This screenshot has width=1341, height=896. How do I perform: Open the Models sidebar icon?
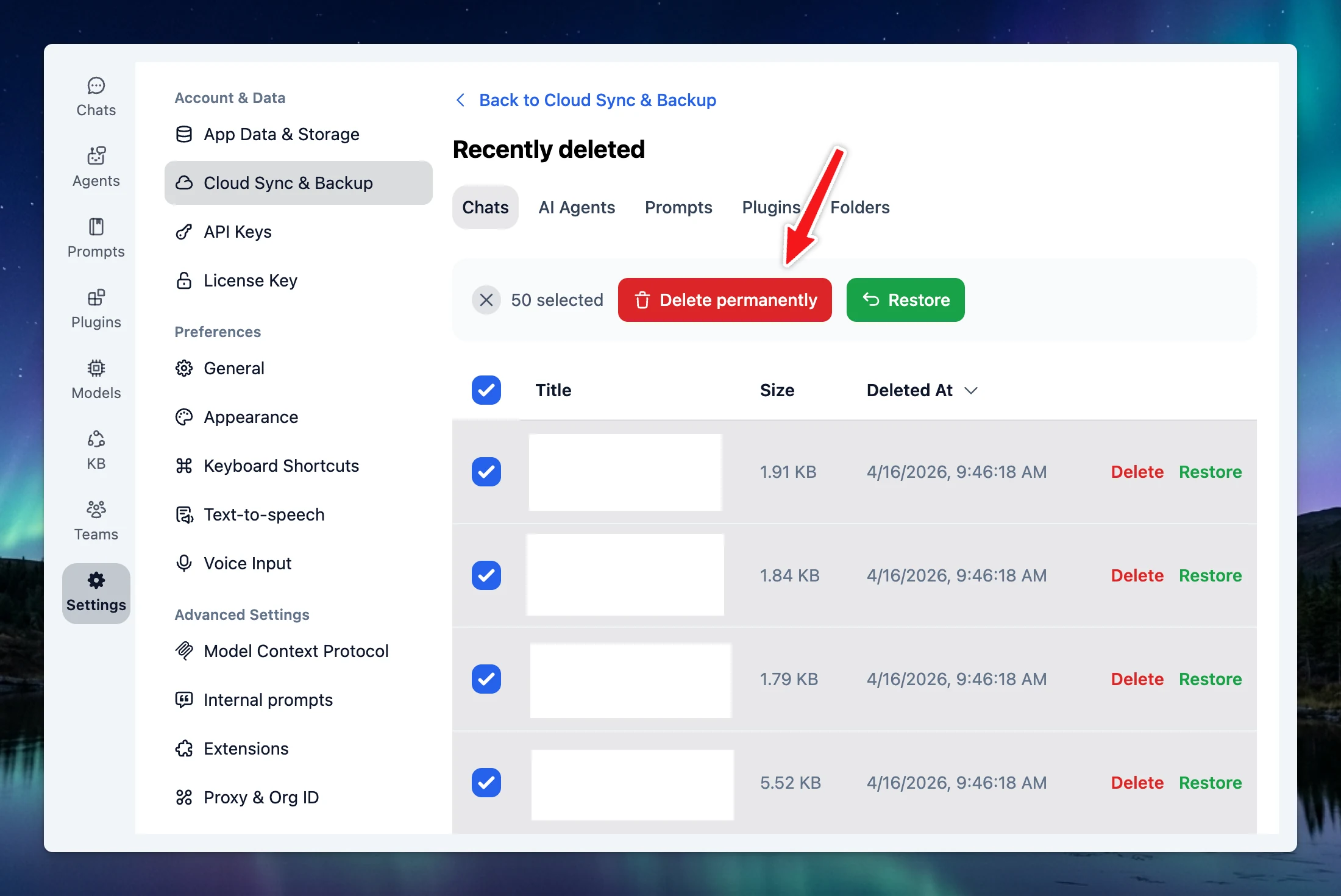(96, 380)
